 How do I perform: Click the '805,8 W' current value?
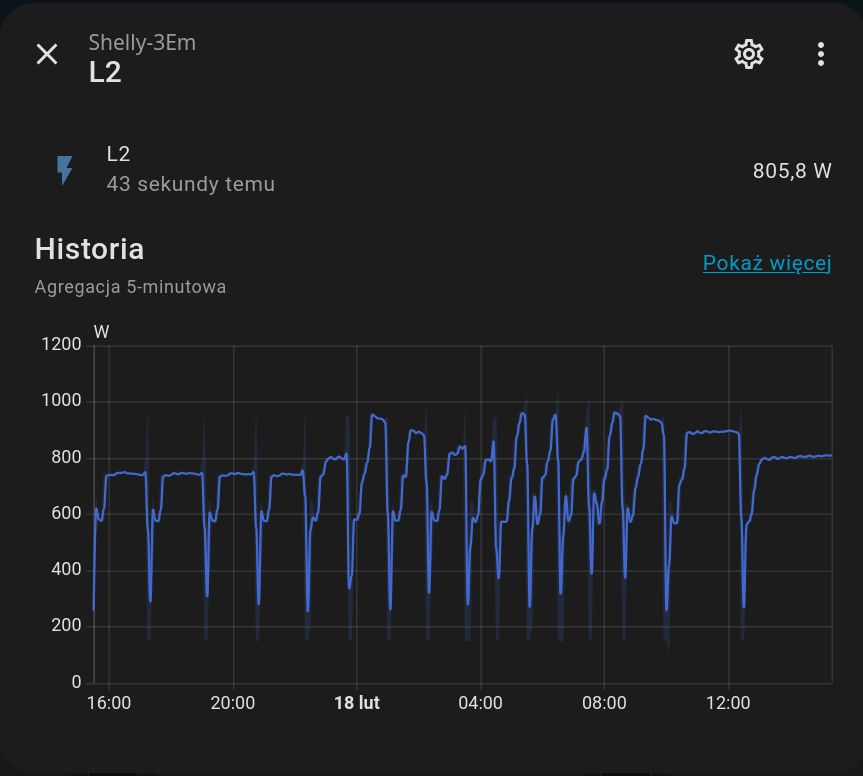coord(792,171)
